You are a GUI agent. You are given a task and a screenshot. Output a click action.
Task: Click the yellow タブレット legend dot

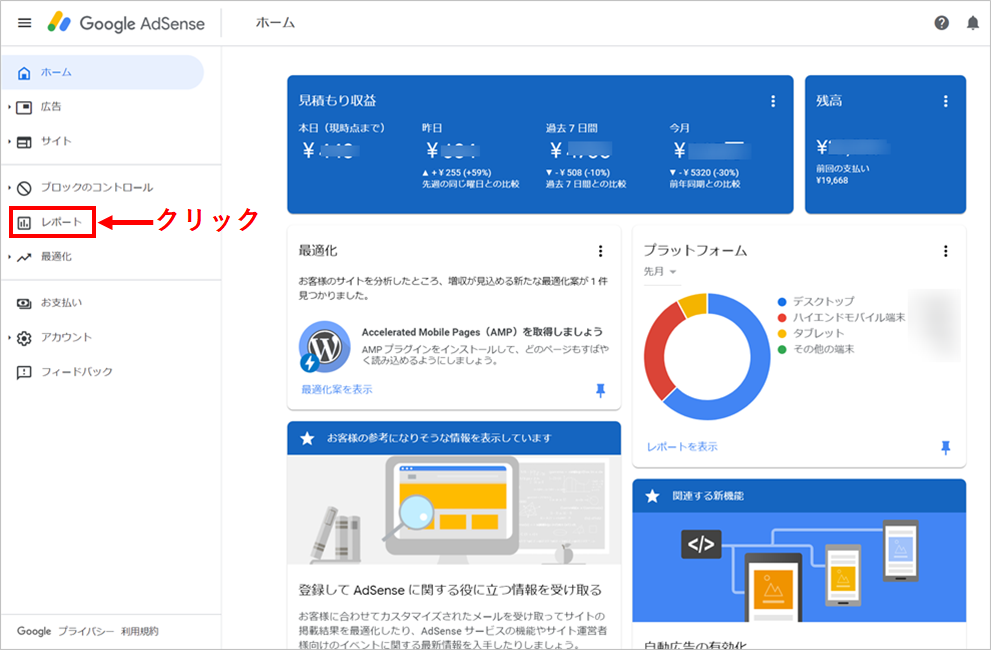tap(782, 333)
